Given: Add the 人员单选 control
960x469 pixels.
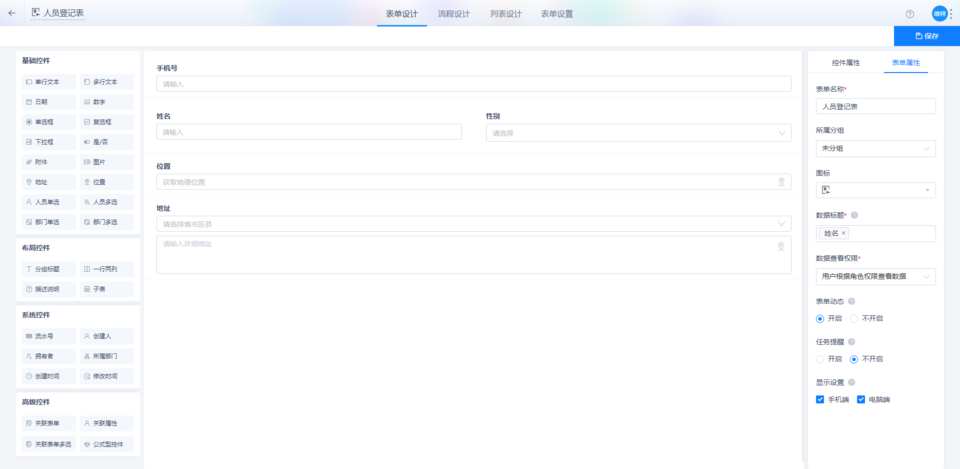Looking at the screenshot, I should coord(48,202).
